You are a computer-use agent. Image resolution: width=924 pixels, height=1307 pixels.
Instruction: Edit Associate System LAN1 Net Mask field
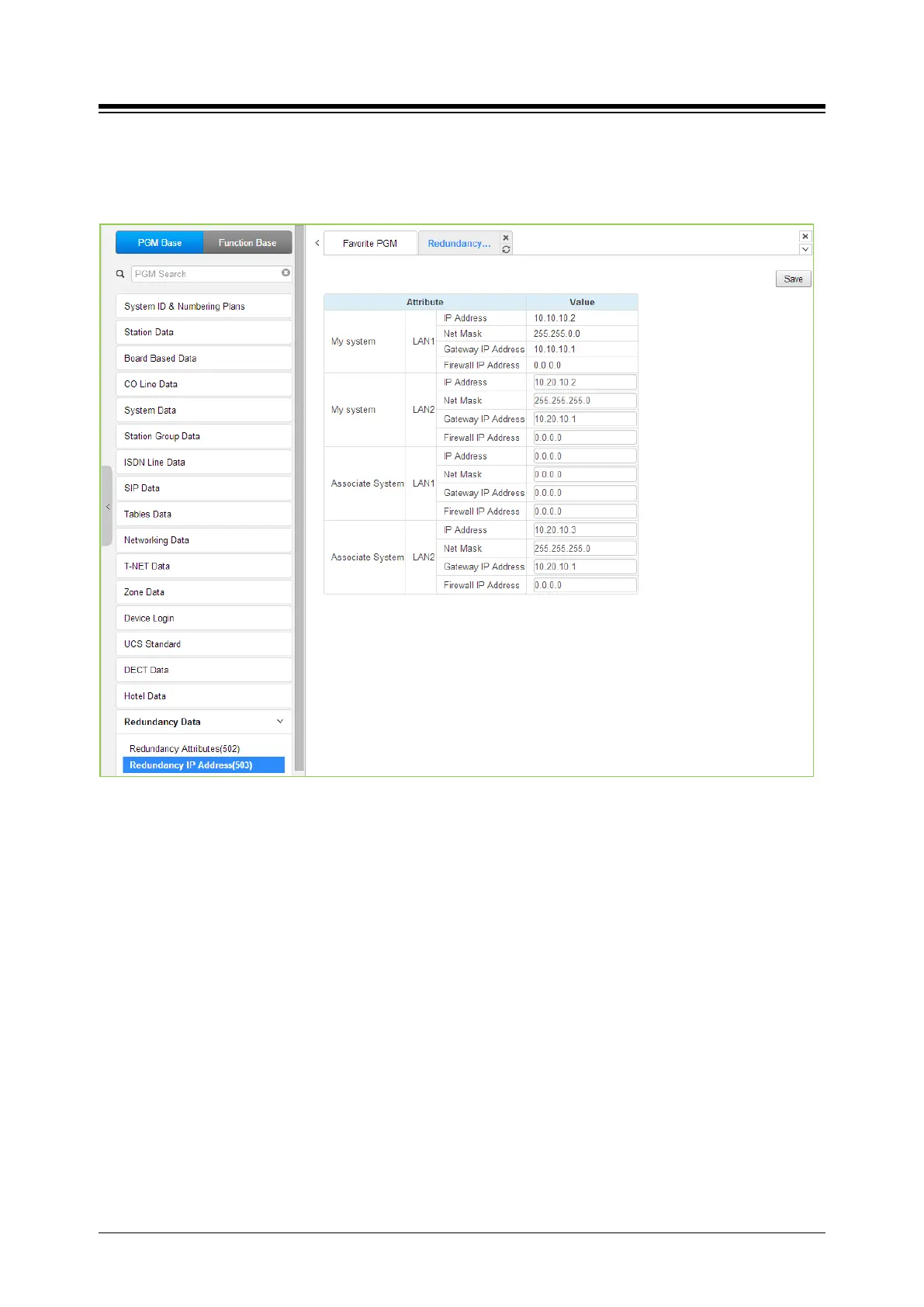point(585,474)
